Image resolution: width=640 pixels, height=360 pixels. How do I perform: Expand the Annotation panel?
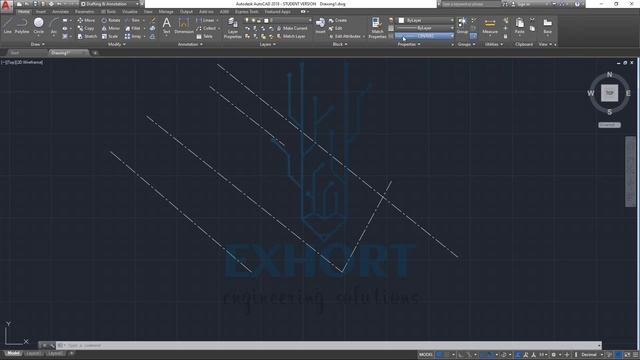190,44
